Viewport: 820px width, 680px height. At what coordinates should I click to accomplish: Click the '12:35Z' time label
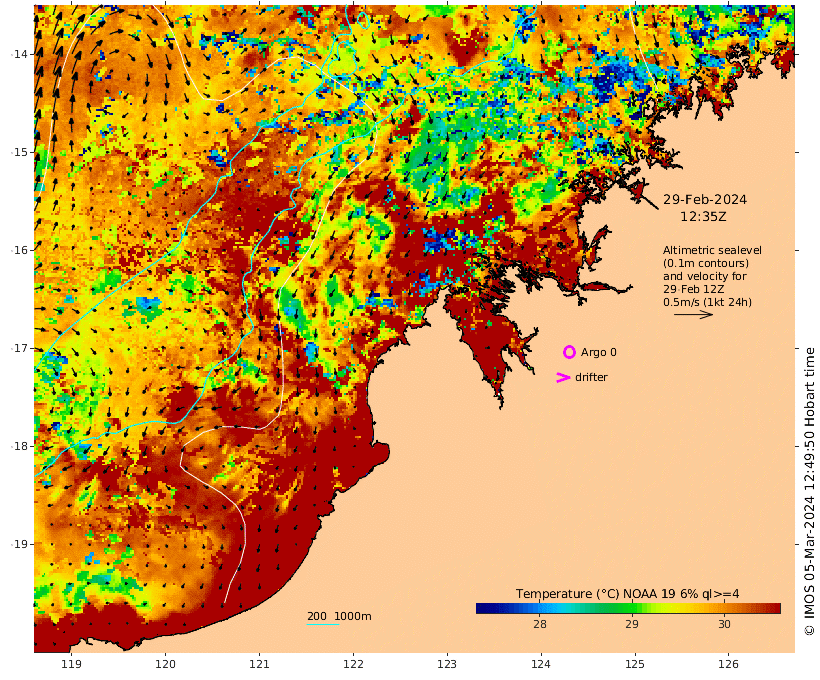[x=703, y=217]
